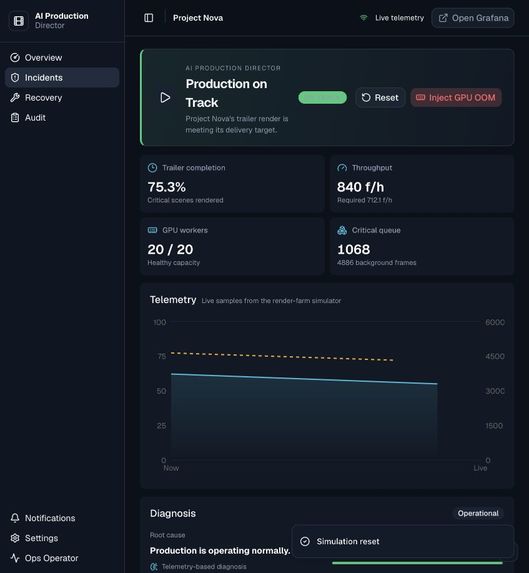The width and height of the screenshot is (529, 573).
Task: Click the 840 f/h throughput value
Action: [x=361, y=187]
